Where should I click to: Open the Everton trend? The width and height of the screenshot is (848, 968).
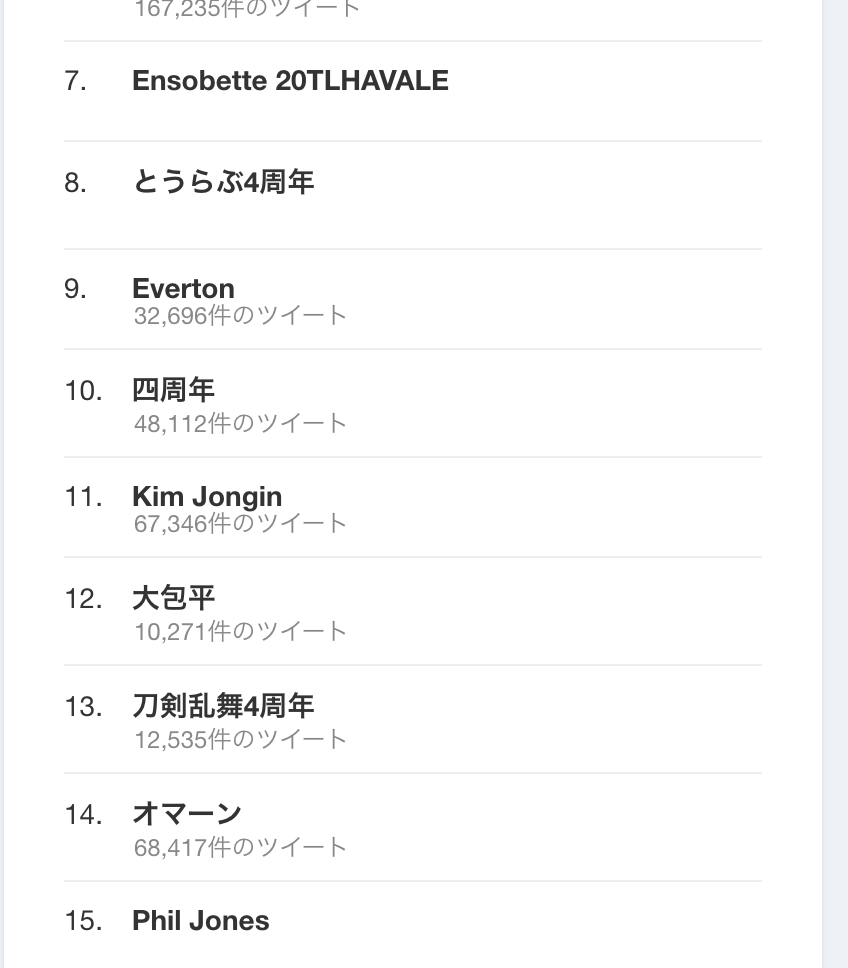pos(183,288)
